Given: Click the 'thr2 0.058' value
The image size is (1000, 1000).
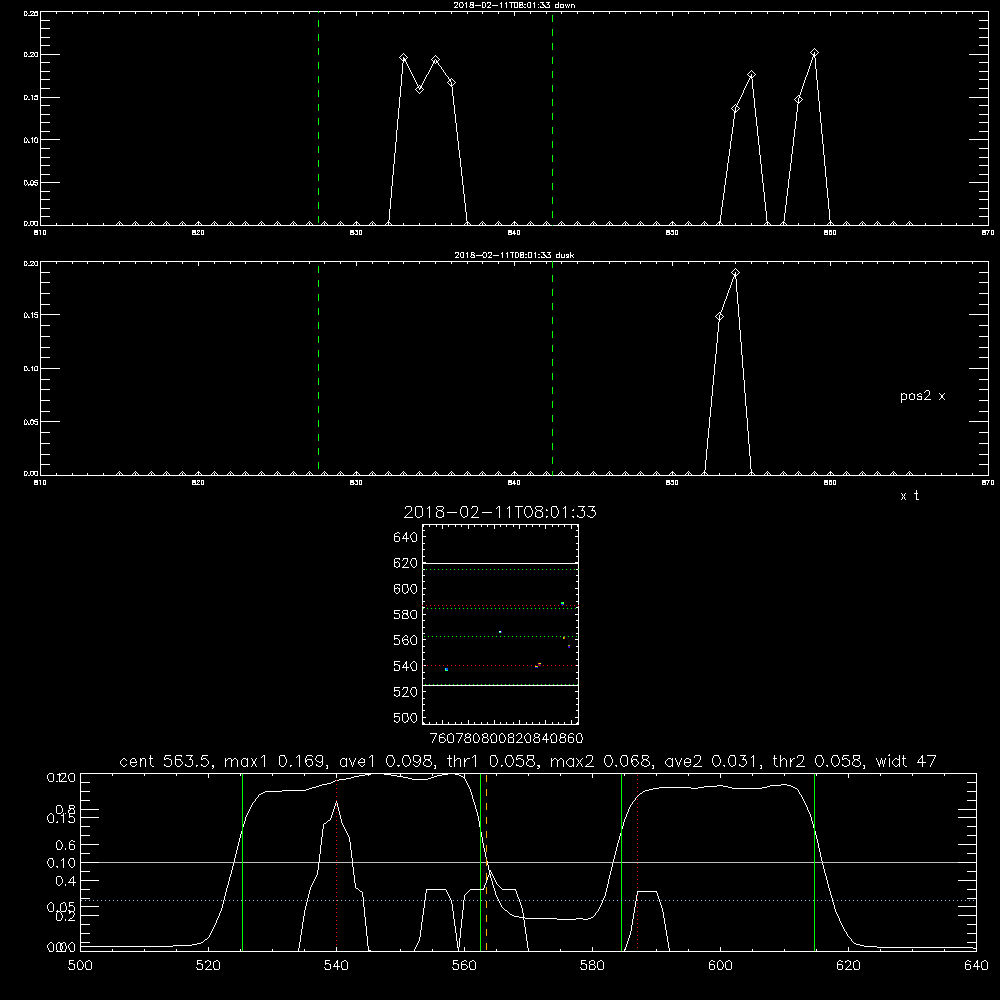Looking at the screenshot, I should pos(816,761).
